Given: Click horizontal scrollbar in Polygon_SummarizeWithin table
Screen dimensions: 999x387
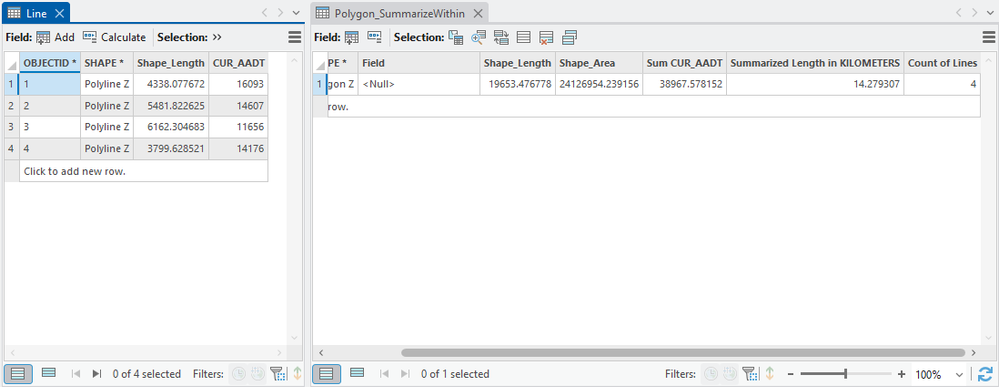Looking at the screenshot, I should click(x=683, y=353).
